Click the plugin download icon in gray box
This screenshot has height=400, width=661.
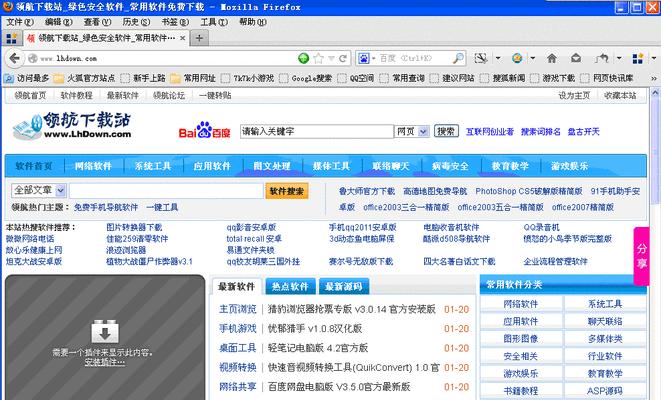point(105,332)
